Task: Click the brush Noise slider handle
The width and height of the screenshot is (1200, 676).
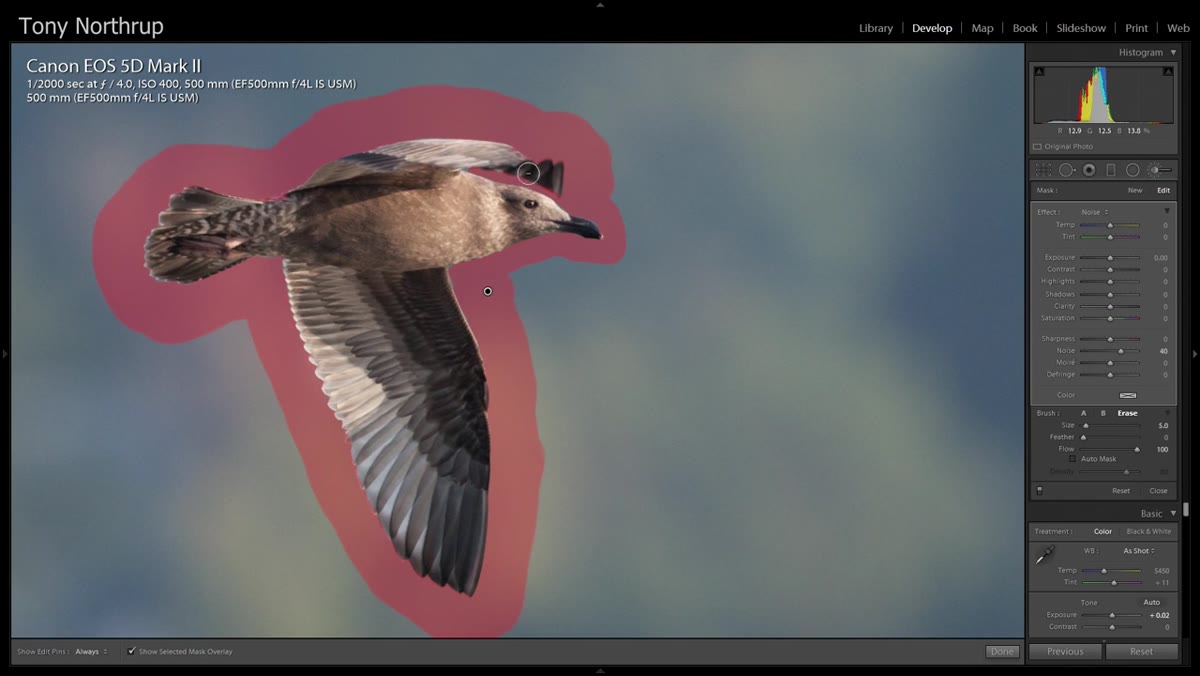Action: (x=1121, y=351)
